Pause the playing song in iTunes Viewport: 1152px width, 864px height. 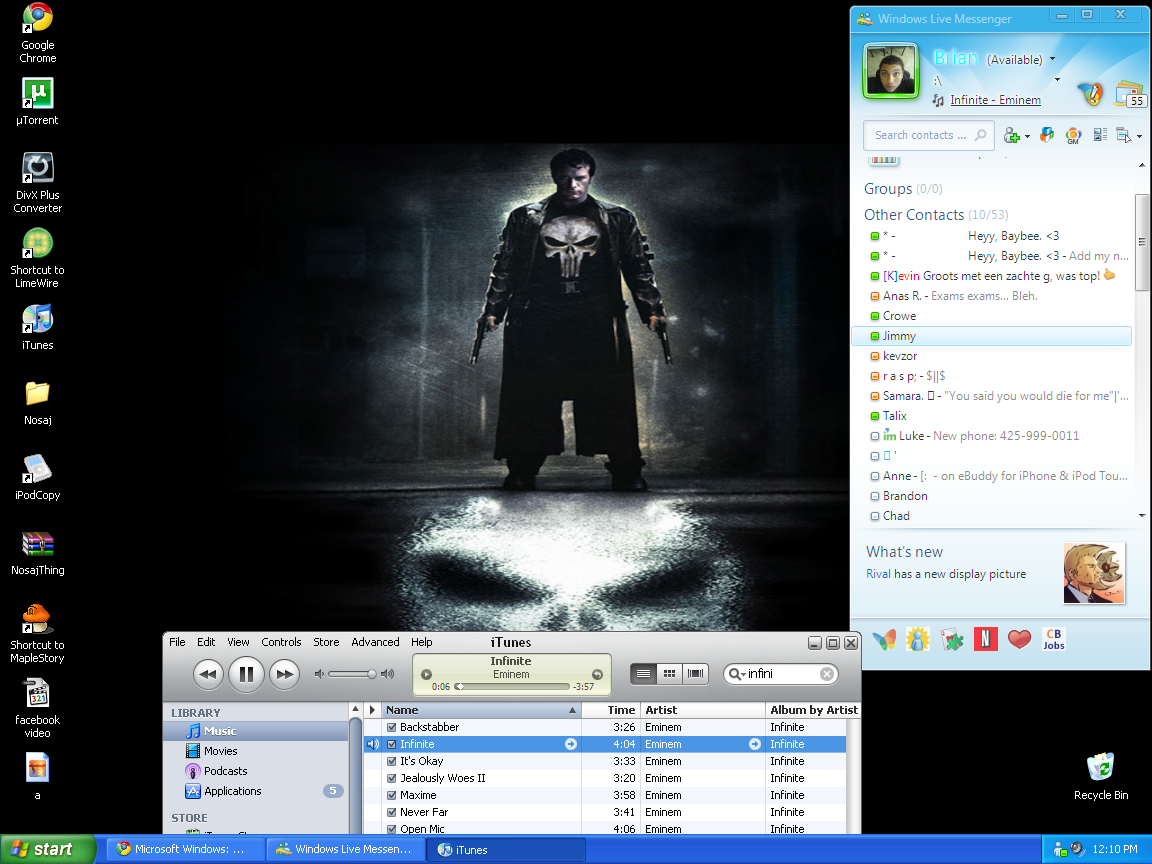[x=246, y=674]
